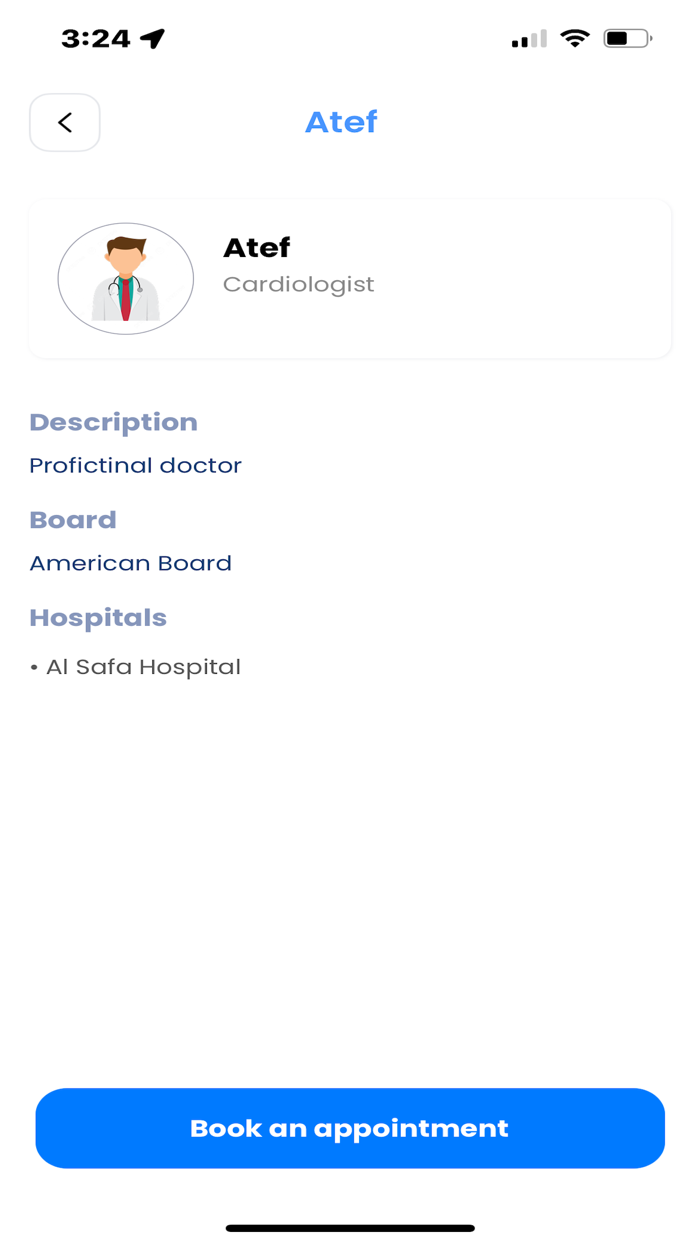Tap the Board section heading

72,520
